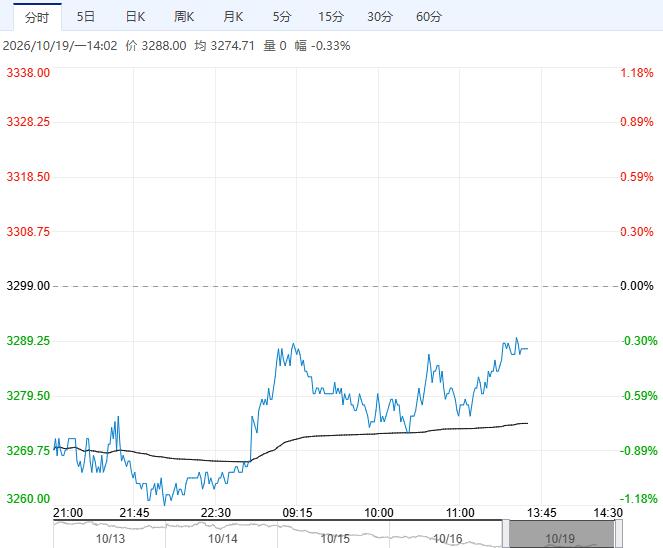The image size is (663, 548).
Task: Click the 量 0 volume readout
Action: 275,46
